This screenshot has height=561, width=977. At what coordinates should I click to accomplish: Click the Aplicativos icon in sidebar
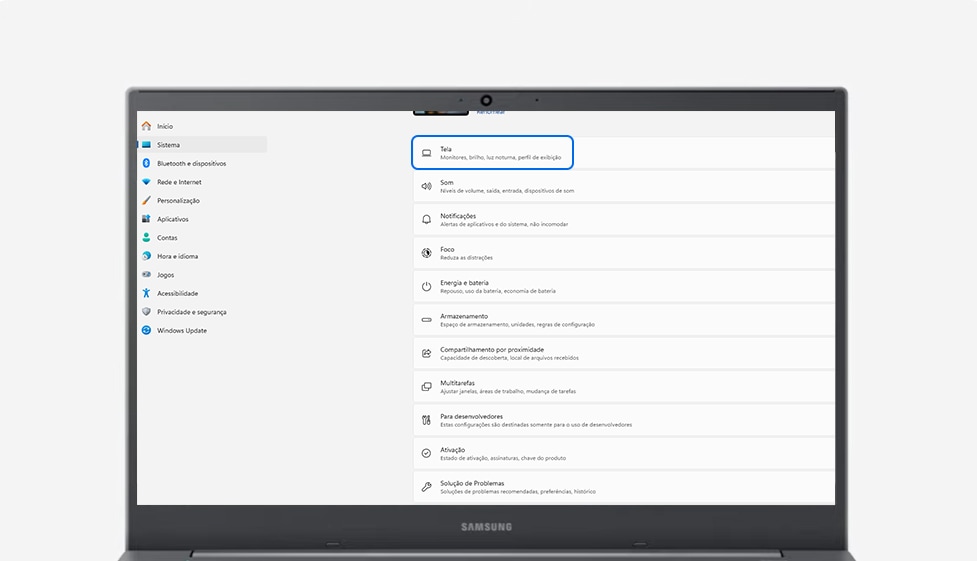pyautogui.click(x=146, y=219)
